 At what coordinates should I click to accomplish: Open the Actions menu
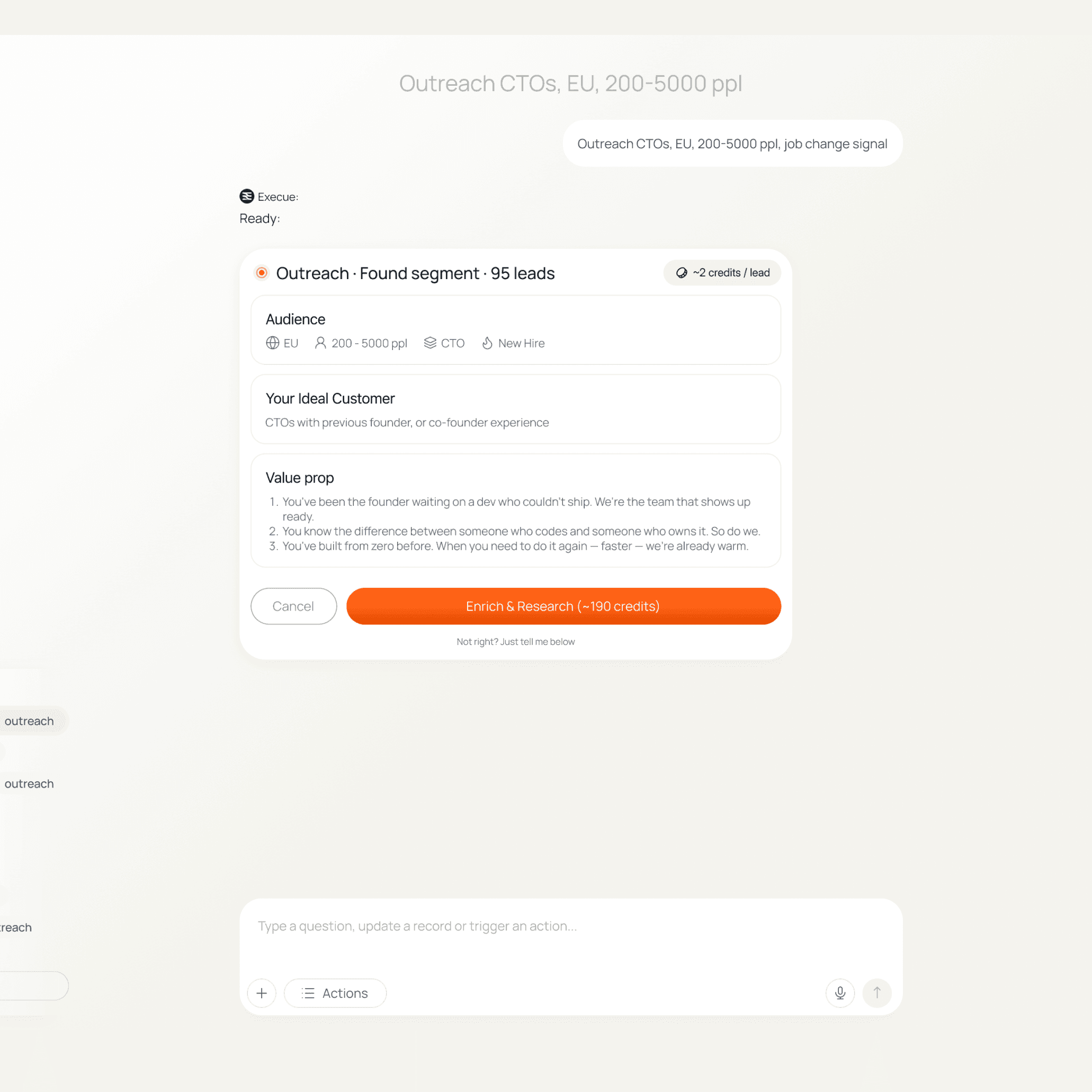pos(335,993)
